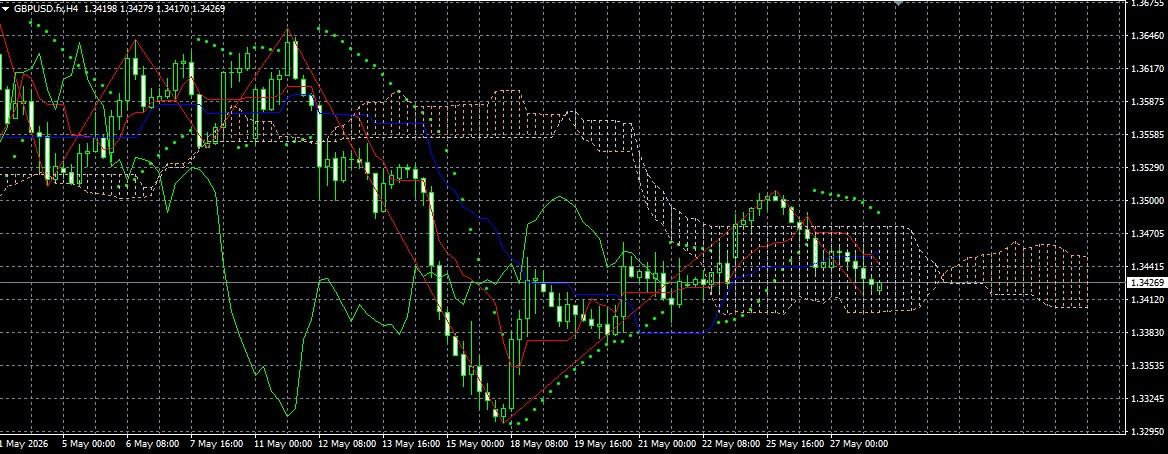
Task: Click the 1.34120 price scale label
Action: point(1147,300)
